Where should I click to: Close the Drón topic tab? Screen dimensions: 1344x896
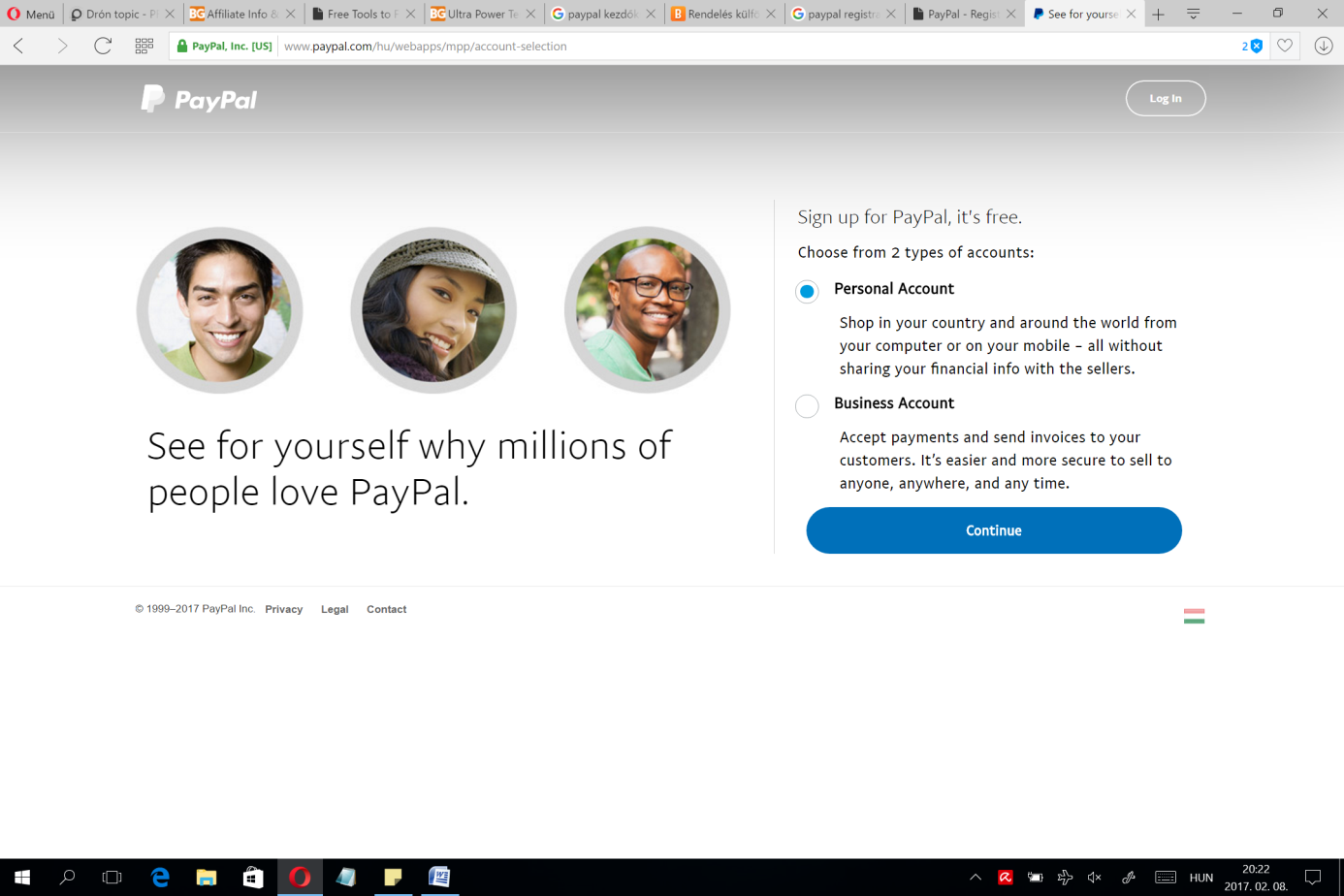pyautogui.click(x=170, y=14)
